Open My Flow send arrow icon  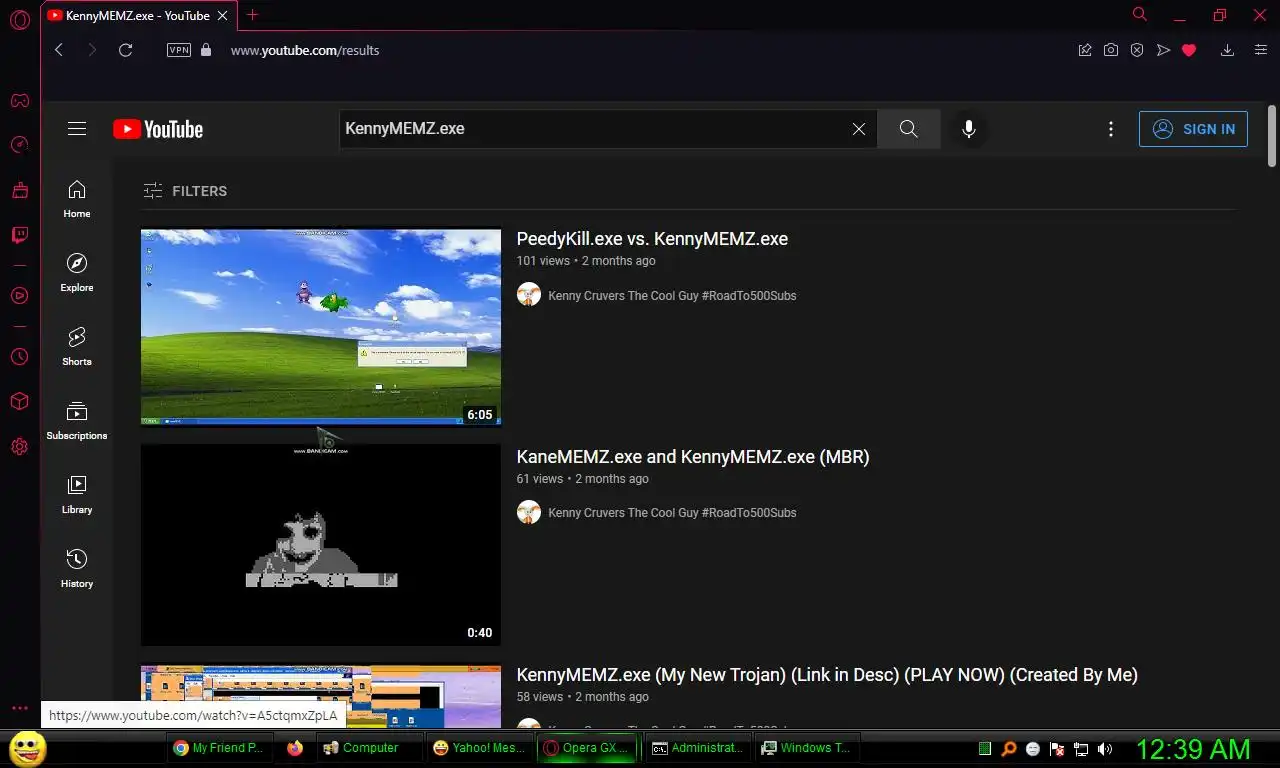click(x=1163, y=50)
